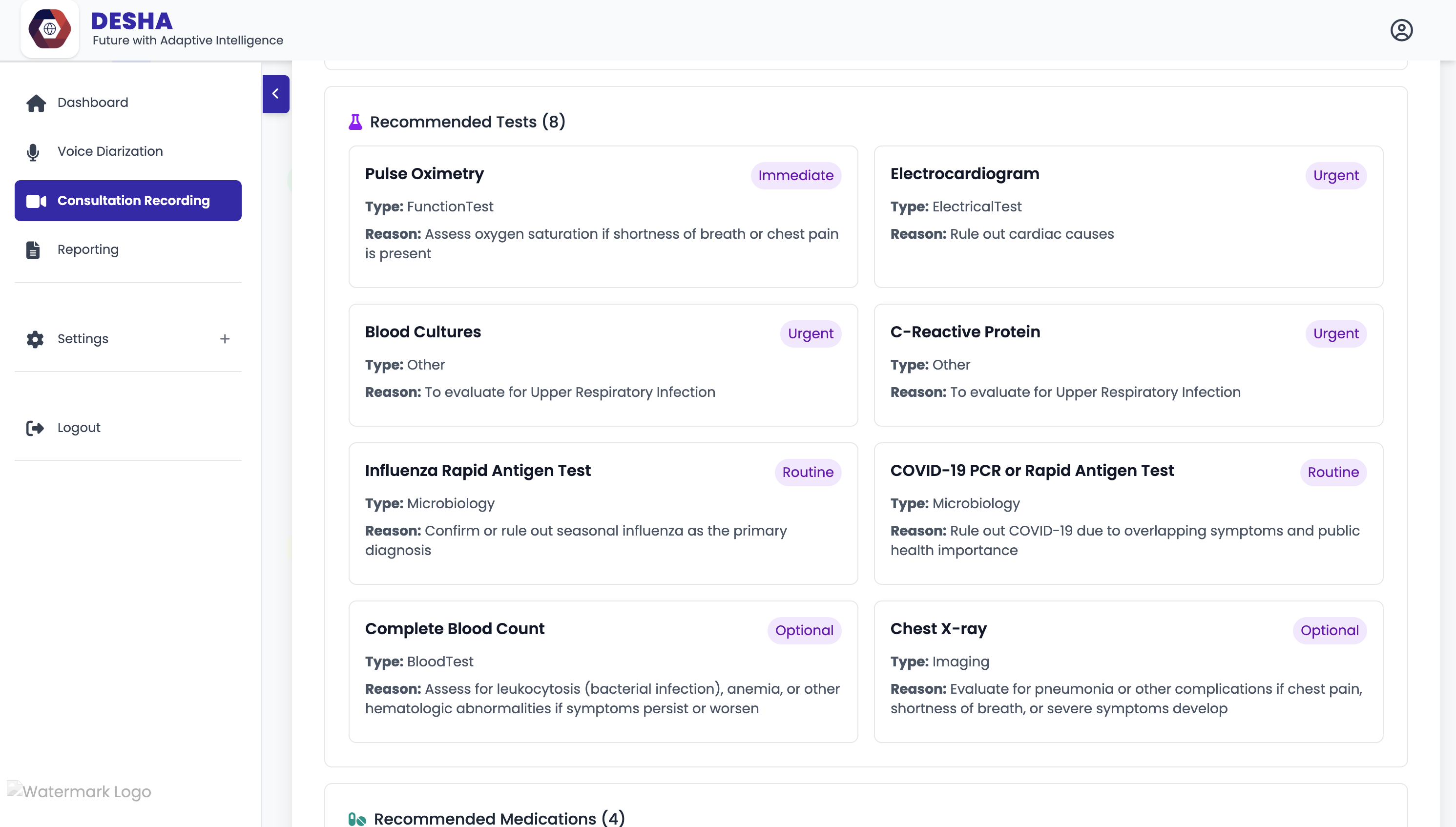This screenshot has height=827, width=1456.
Task: Click the logout arrow icon
Action: [x=35, y=428]
